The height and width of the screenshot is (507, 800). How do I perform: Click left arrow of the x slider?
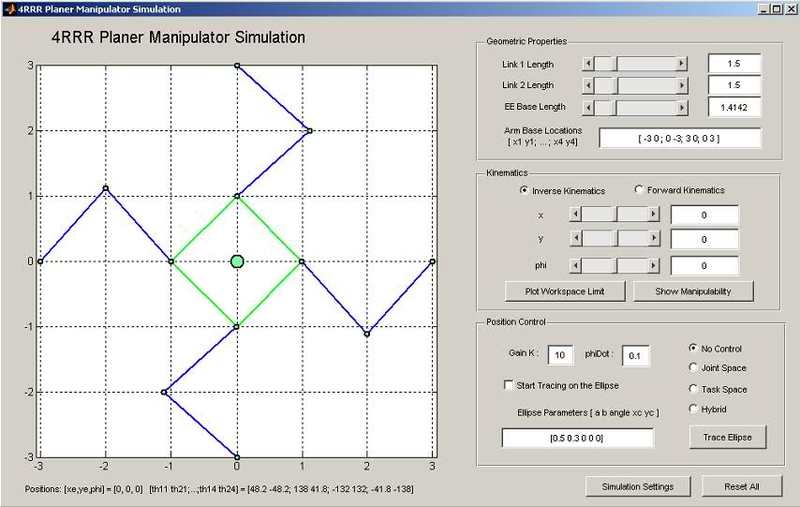[575, 214]
